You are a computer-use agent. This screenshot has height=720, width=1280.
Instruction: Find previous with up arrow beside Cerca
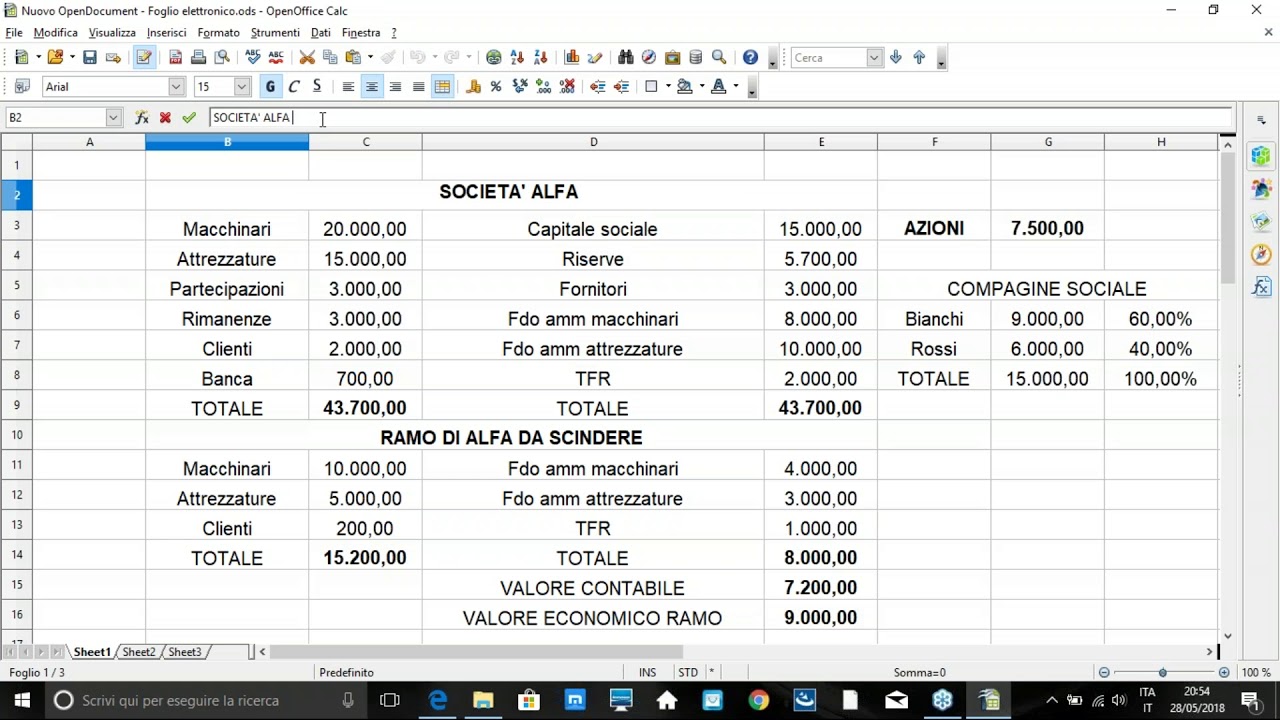(x=919, y=58)
